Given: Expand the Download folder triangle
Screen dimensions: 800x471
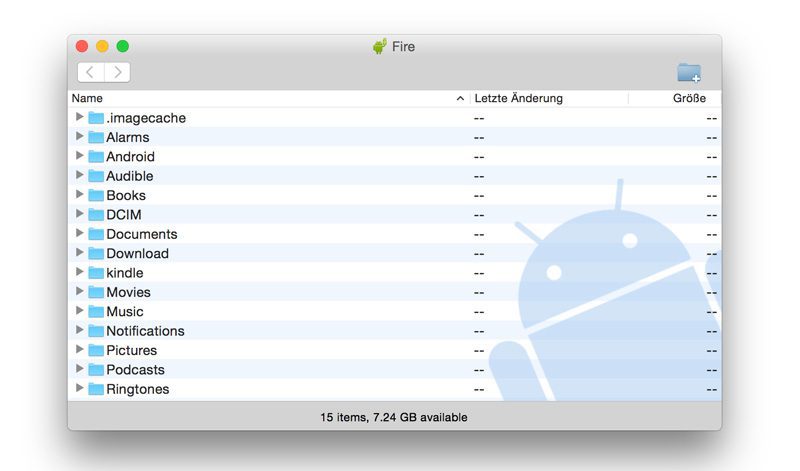Looking at the screenshot, I should (79, 253).
